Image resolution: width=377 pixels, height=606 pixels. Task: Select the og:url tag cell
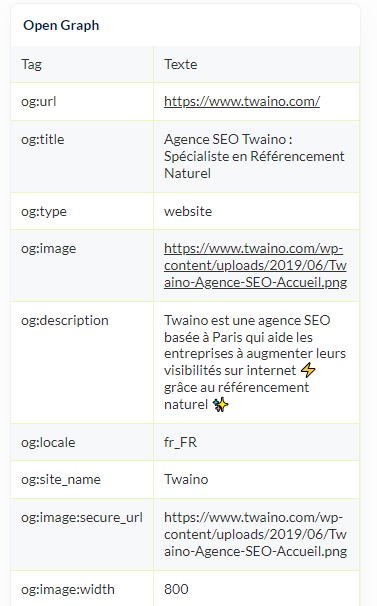point(82,102)
